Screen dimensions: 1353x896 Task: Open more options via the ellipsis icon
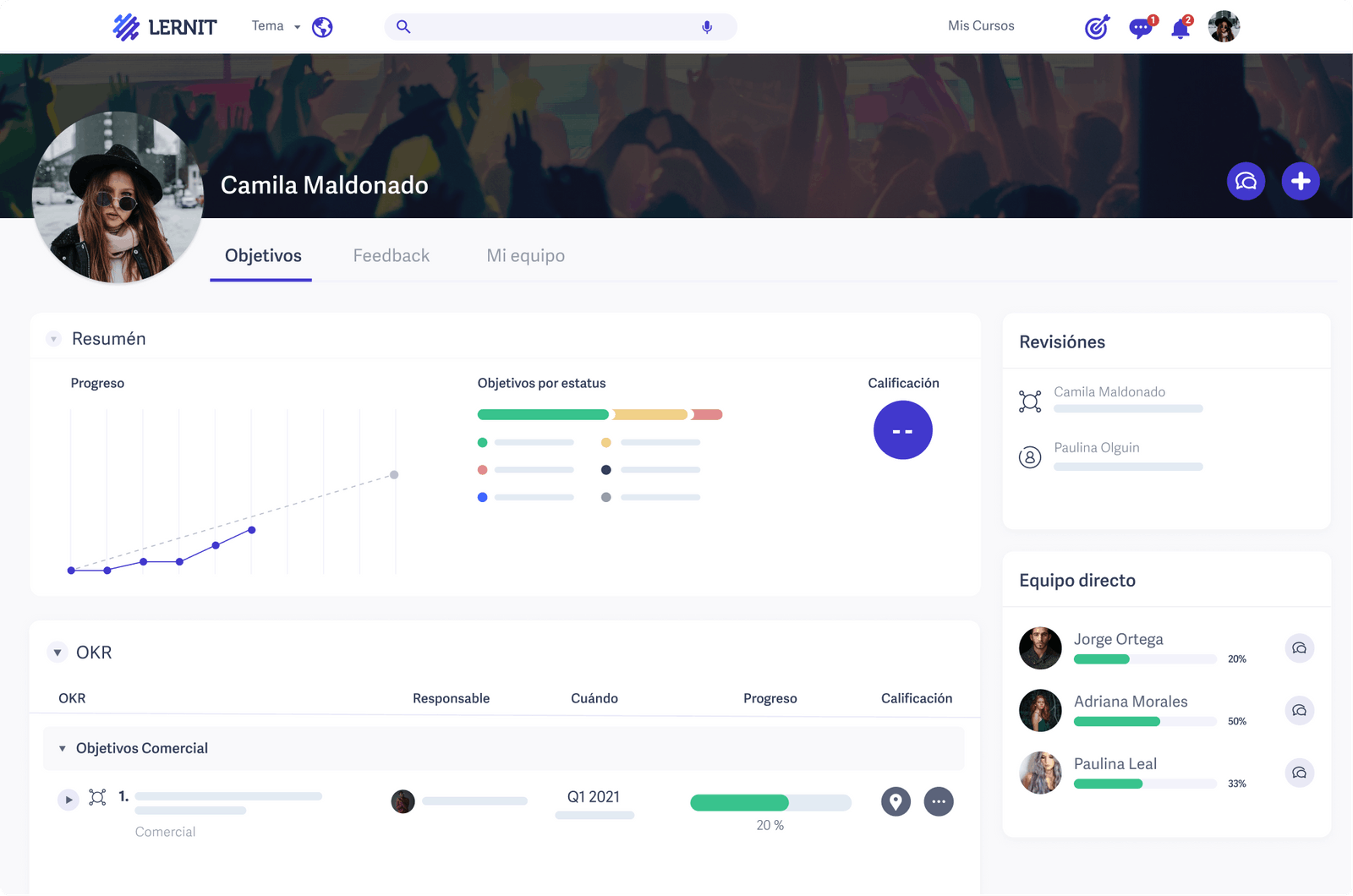pyautogui.click(x=939, y=802)
